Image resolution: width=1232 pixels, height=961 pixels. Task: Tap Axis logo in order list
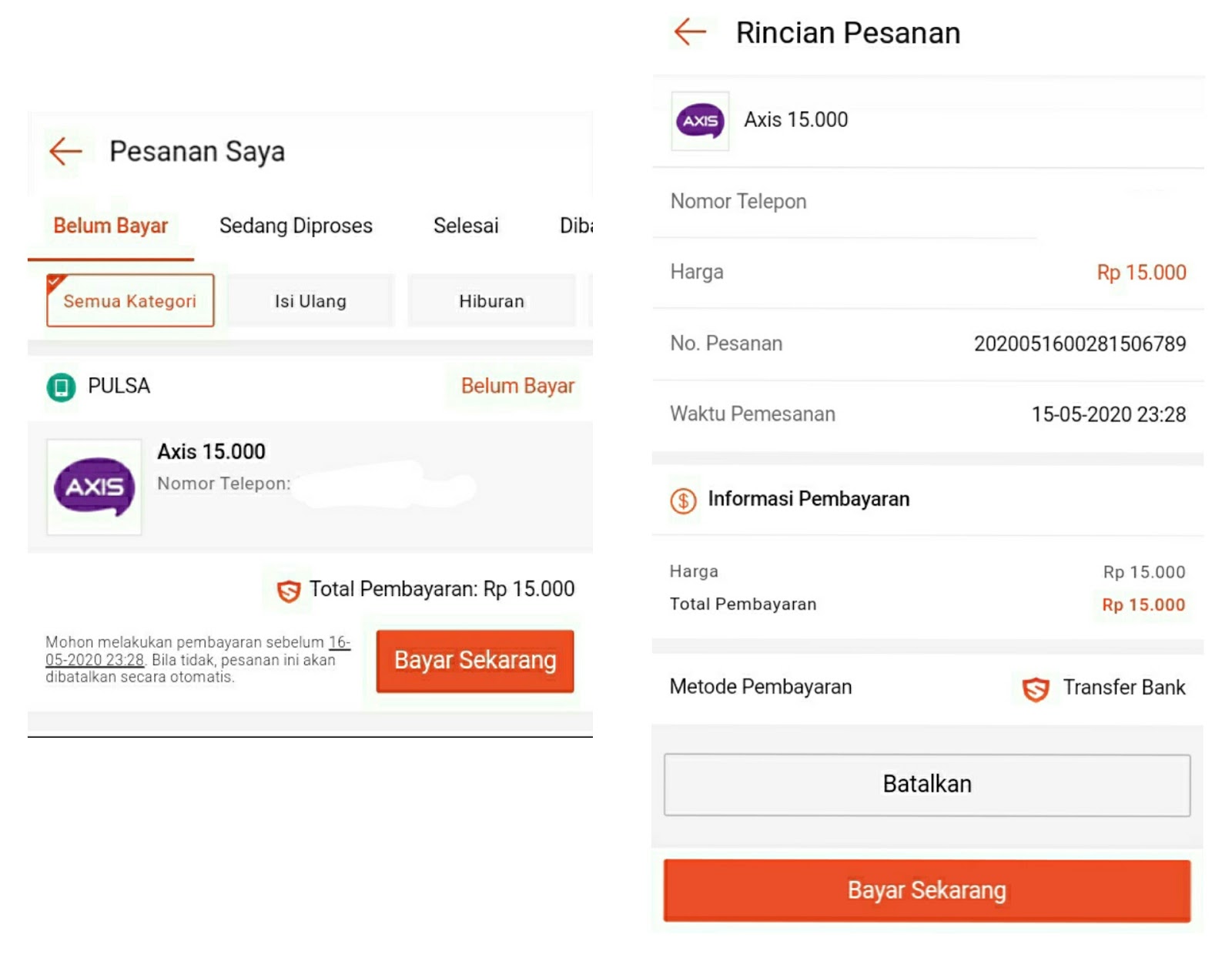point(95,487)
